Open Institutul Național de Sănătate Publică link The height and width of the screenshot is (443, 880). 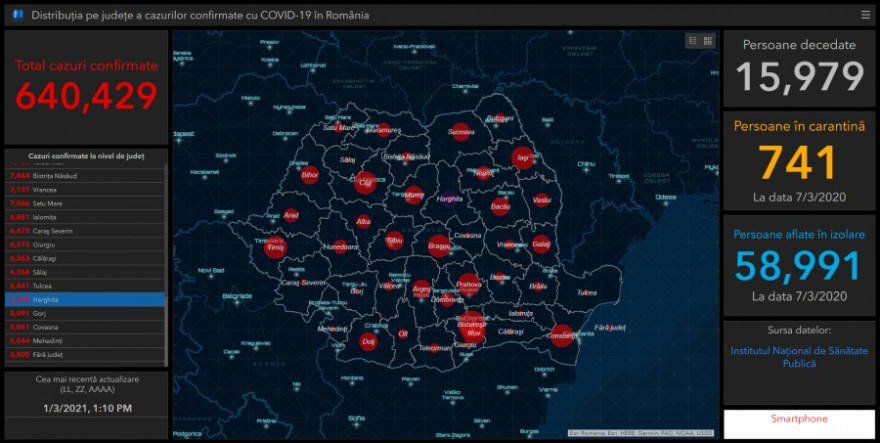(x=799, y=357)
